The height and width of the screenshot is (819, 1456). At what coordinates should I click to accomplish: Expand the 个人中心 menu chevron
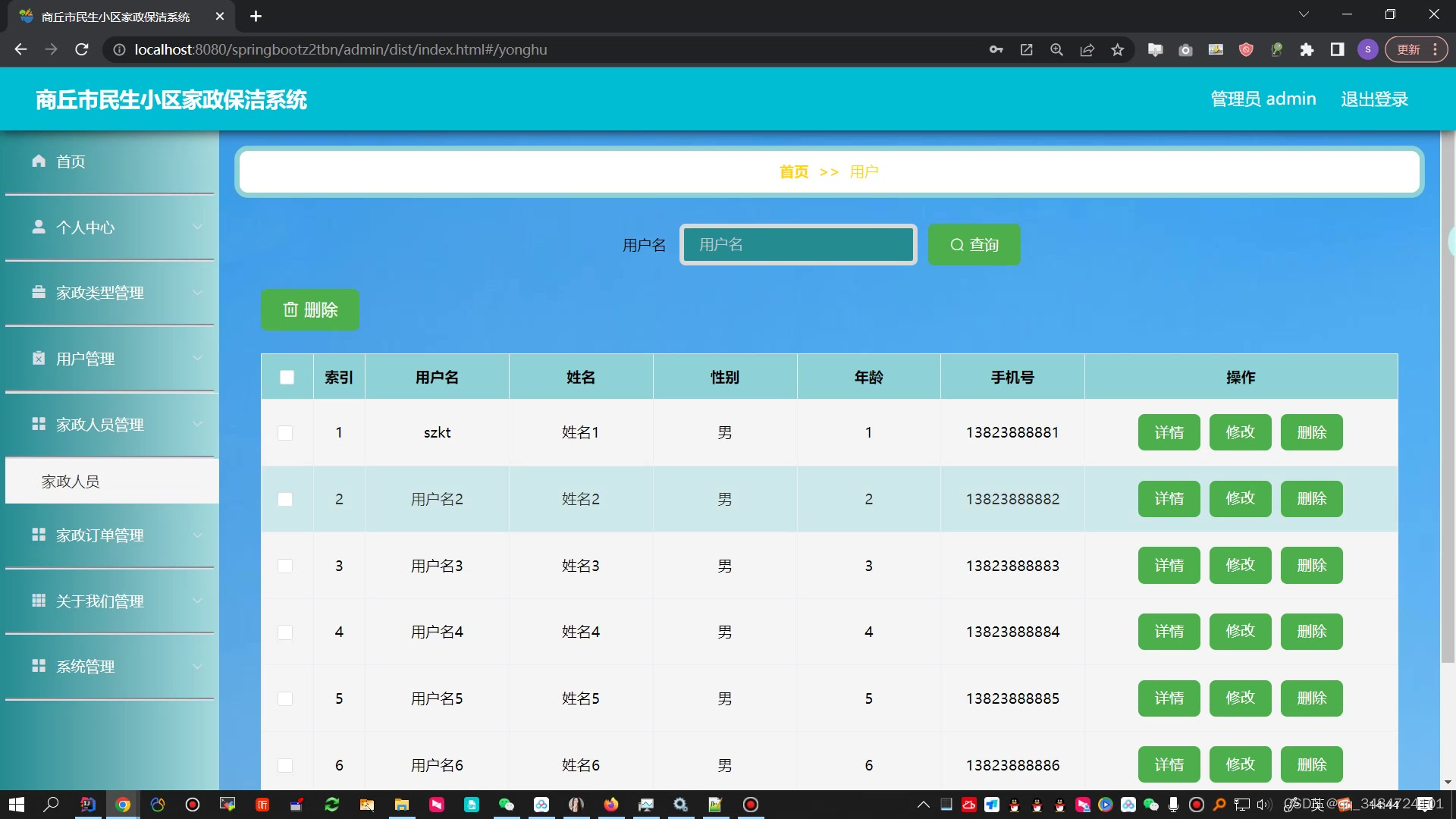pyautogui.click(x=197, y=227)
